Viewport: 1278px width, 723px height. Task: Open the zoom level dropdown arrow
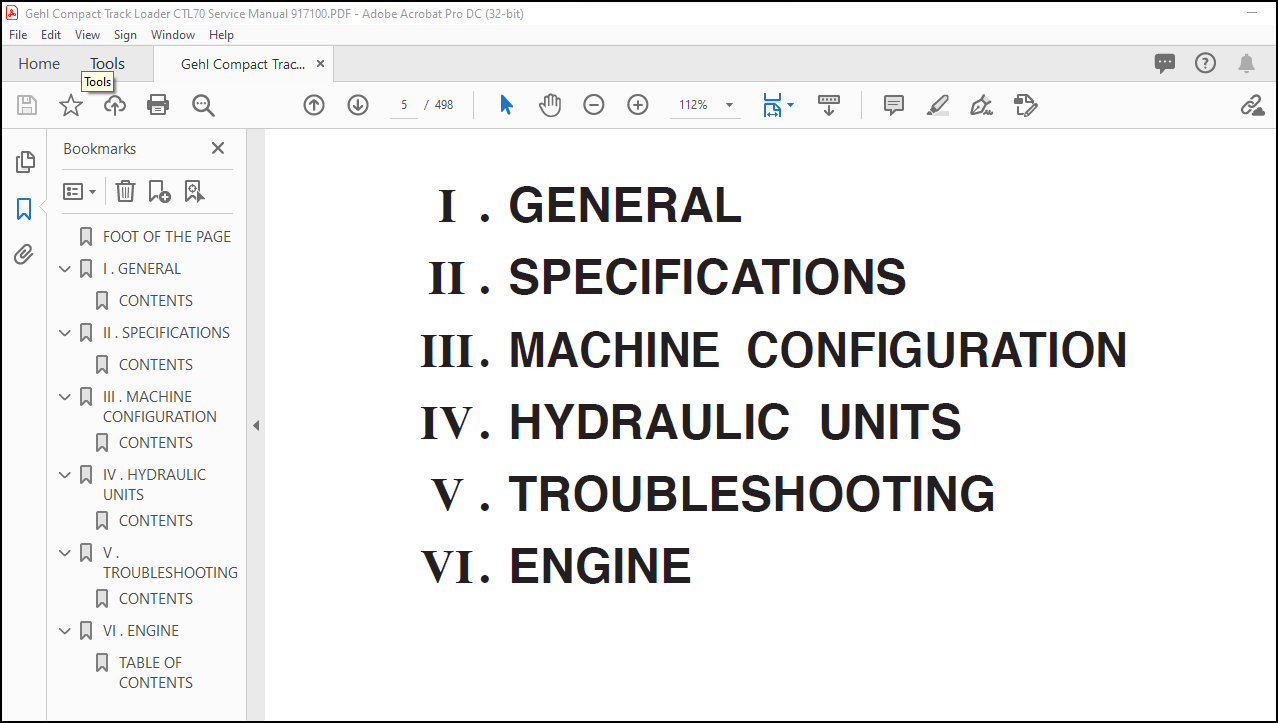[x=729, y=105]
